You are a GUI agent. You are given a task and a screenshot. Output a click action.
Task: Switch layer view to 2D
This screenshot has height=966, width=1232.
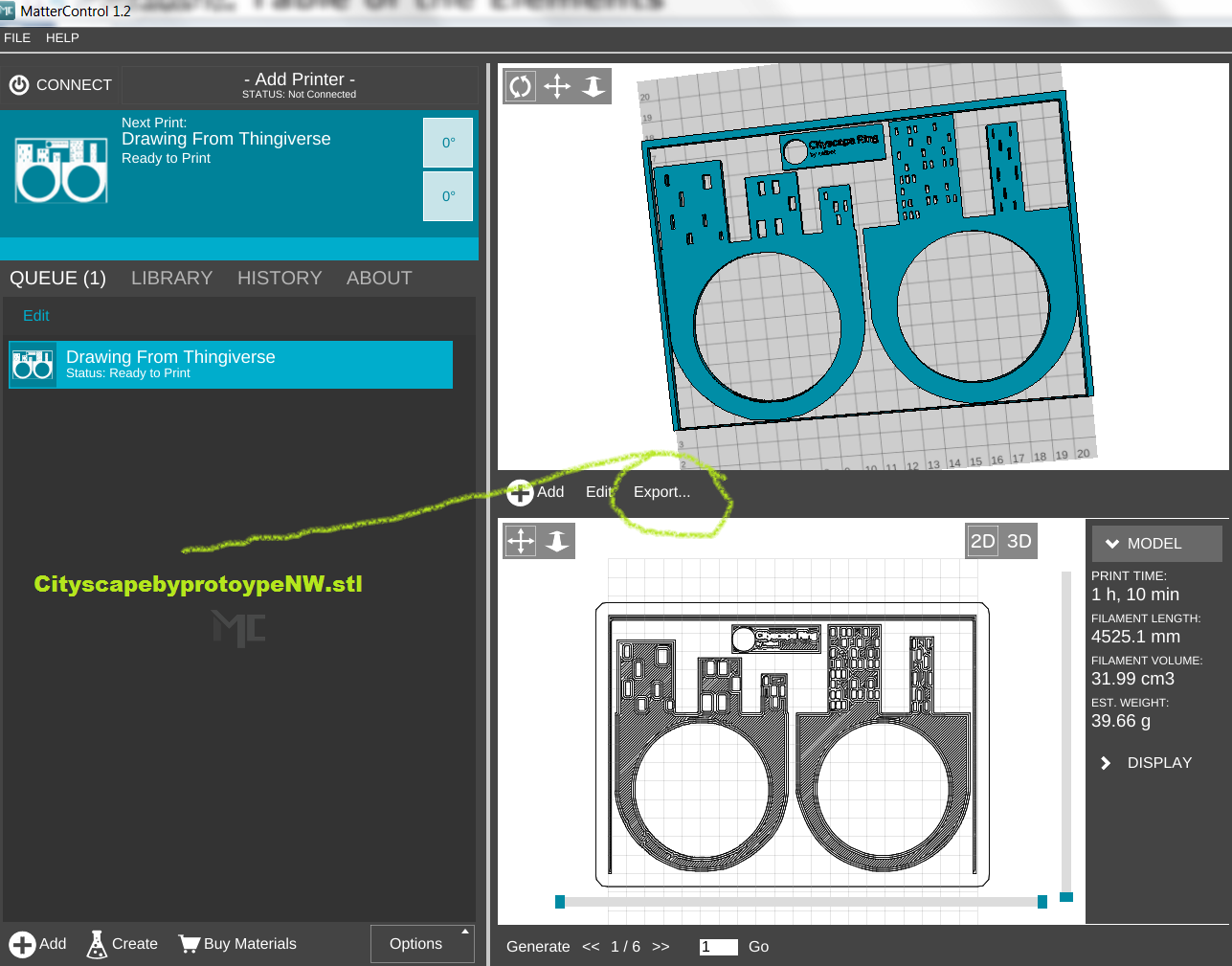click(x=983, y=541)
